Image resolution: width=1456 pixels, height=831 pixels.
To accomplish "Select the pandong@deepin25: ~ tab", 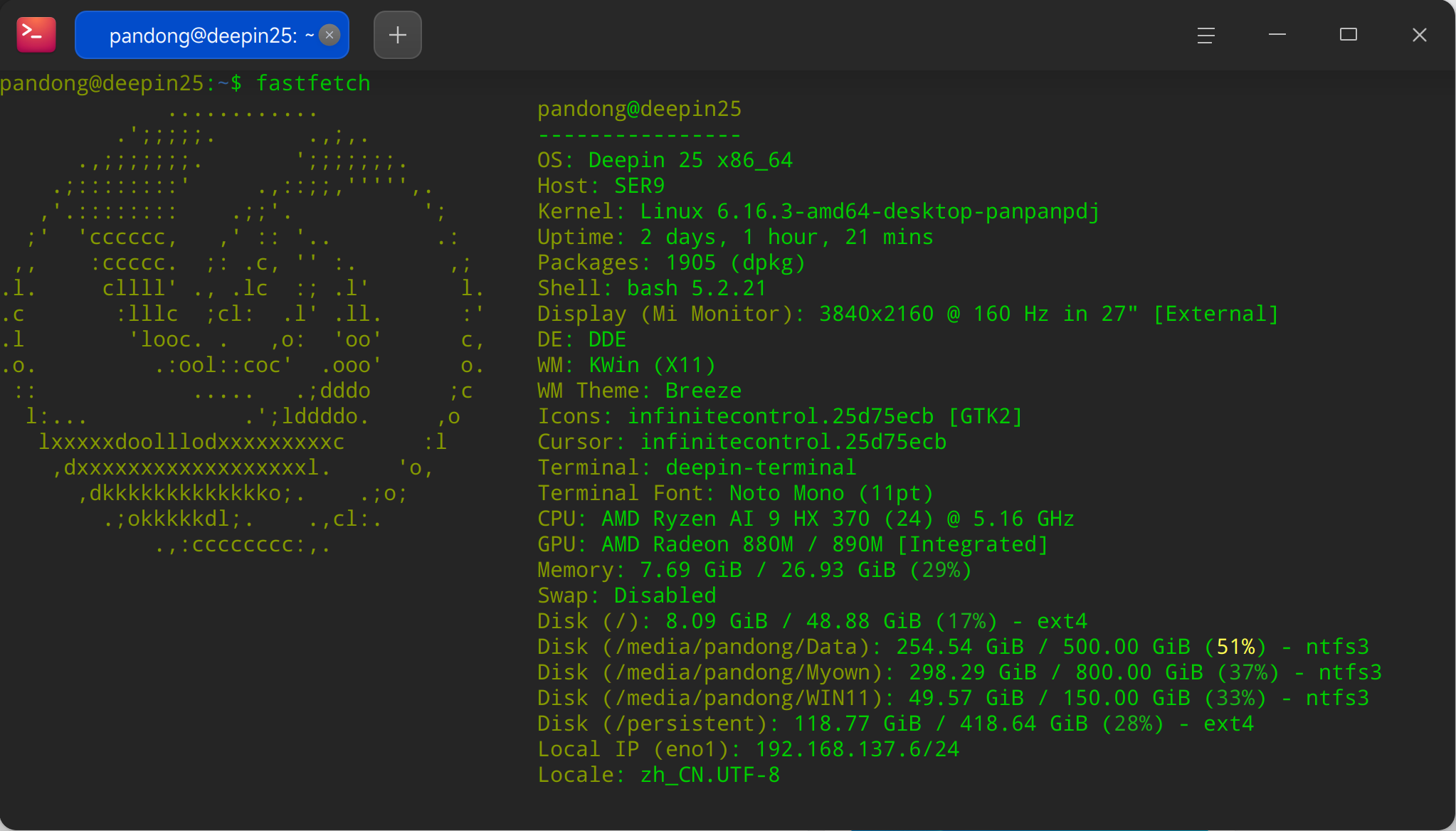I will pos(212,35).
